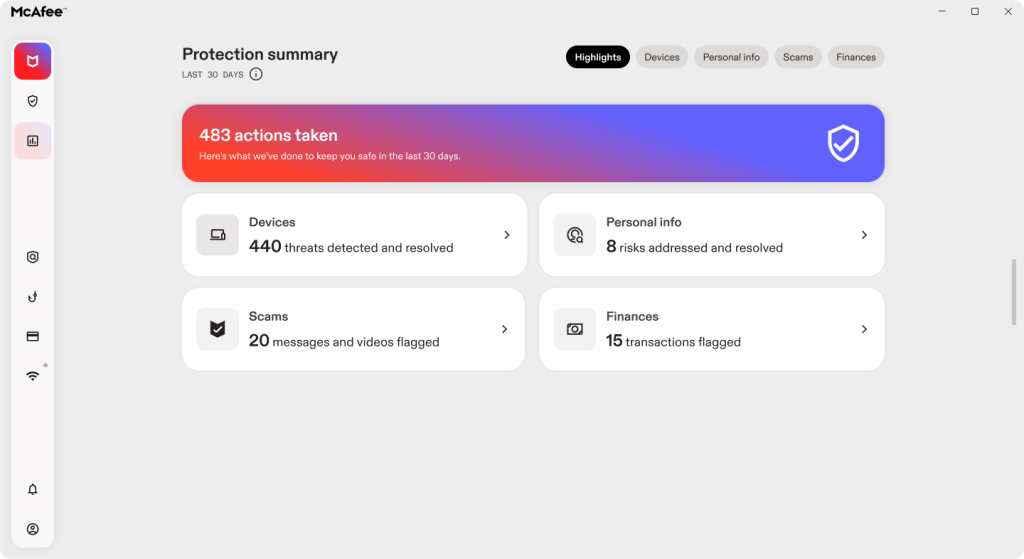Open the scam hook icon in sidebar

pos(33,297)
